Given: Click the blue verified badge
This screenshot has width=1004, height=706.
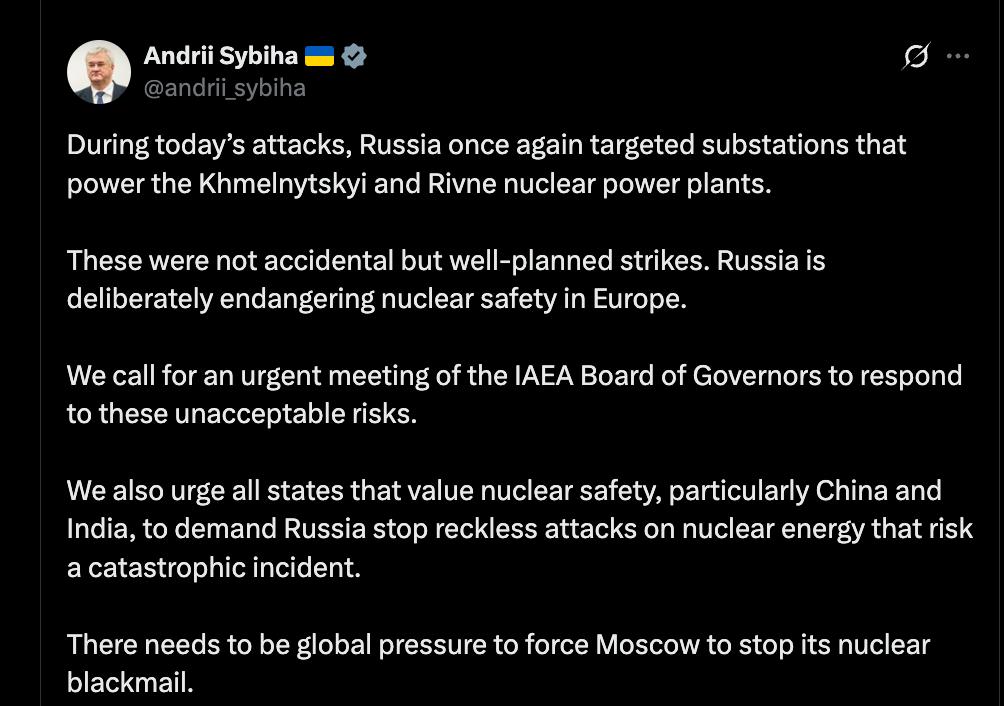Looking at the screenshot, I should pos(354,56).
